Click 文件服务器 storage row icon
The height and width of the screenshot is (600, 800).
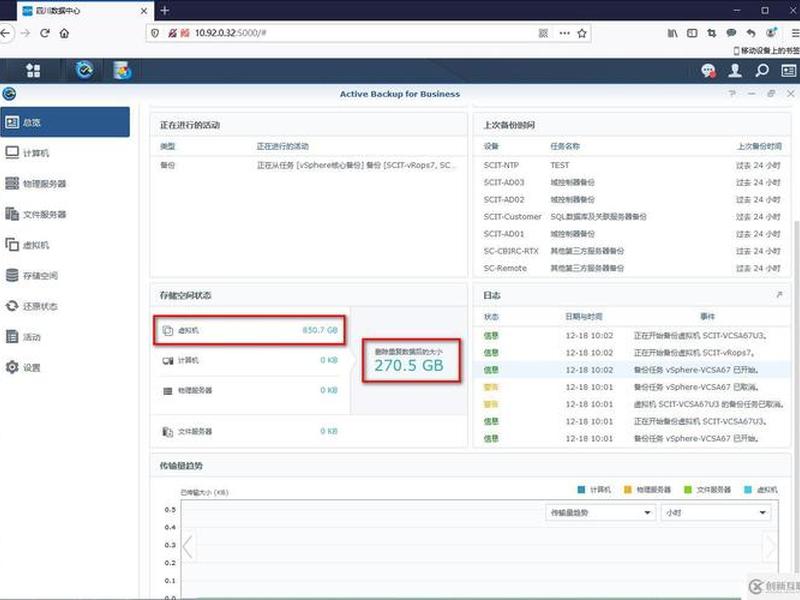(167, 432)
